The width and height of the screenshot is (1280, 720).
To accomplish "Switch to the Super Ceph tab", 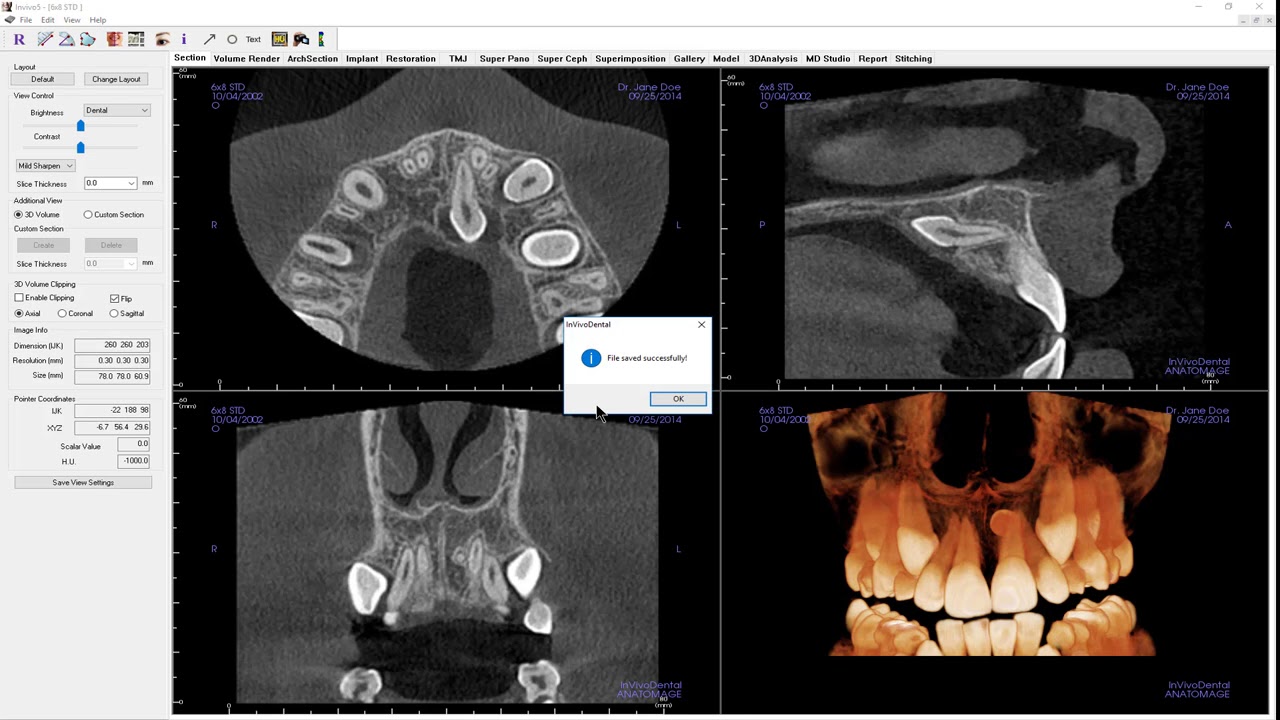I will pos(562,59).
